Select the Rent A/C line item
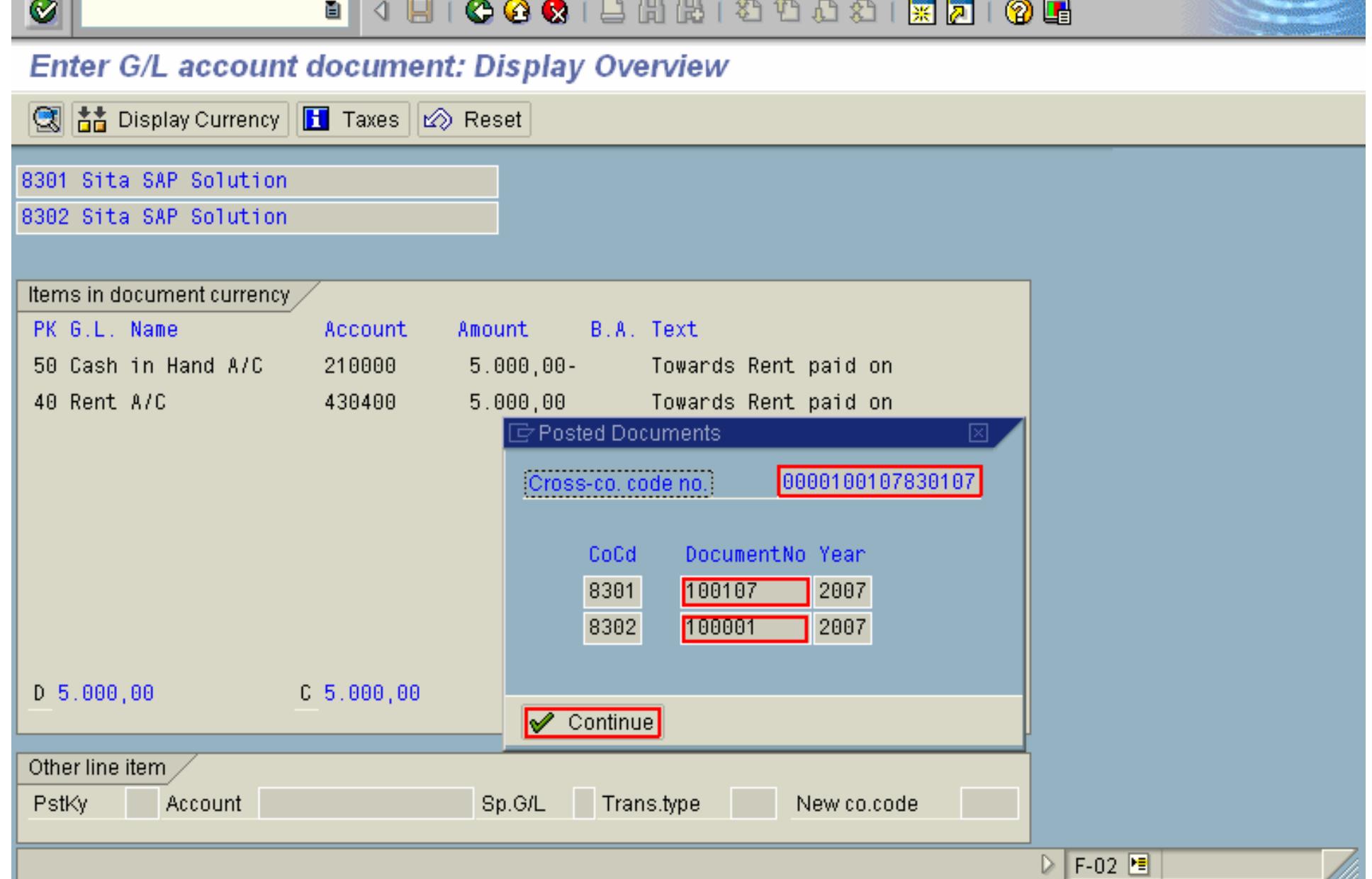Image resolution: width=1372 pixels, height=879 pixels. 463,402
